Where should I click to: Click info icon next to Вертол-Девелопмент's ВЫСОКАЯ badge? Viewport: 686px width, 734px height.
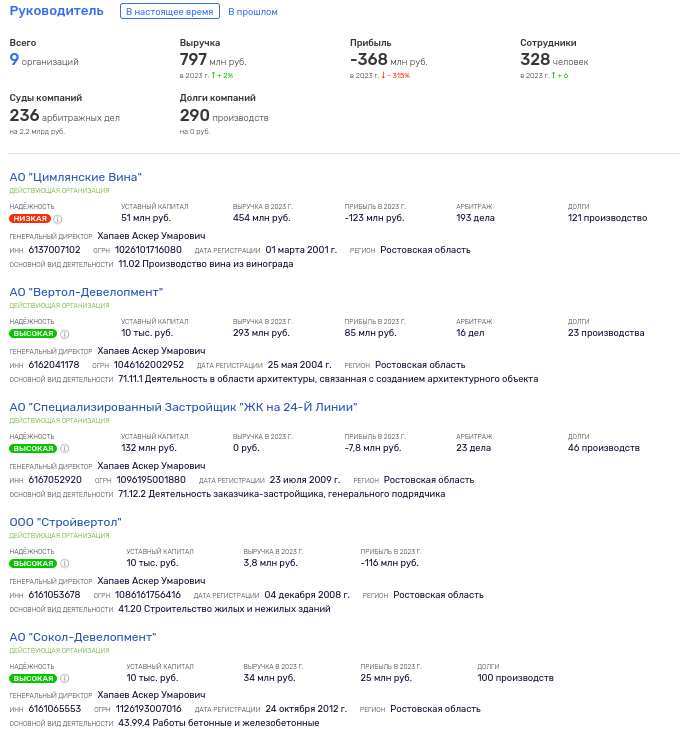pyautogui.click(x=65, y=334)
